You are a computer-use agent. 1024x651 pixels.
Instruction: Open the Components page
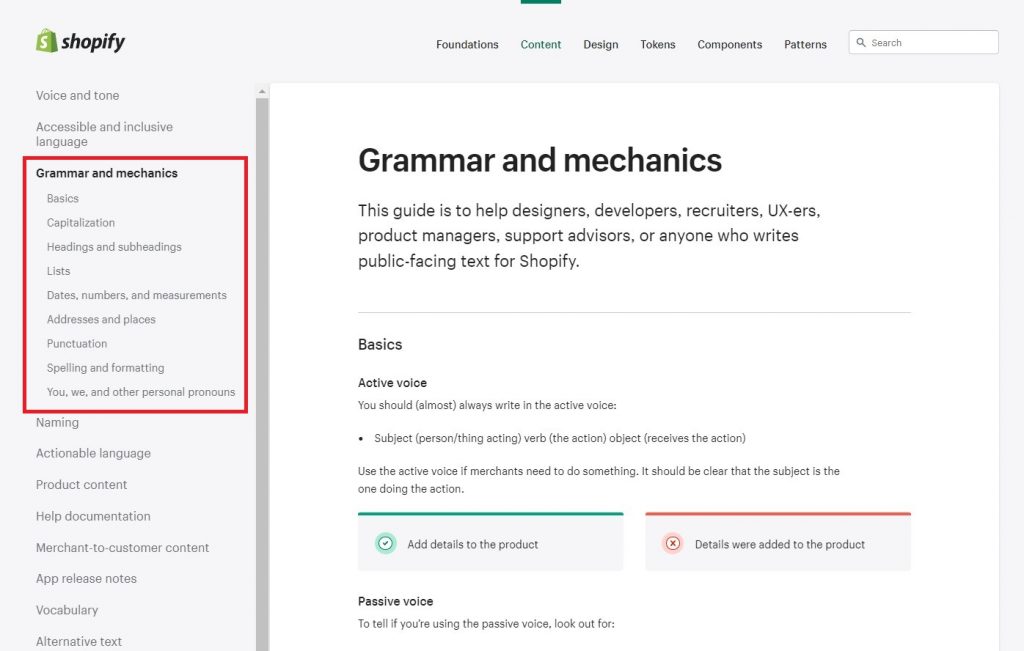[729, 44]
